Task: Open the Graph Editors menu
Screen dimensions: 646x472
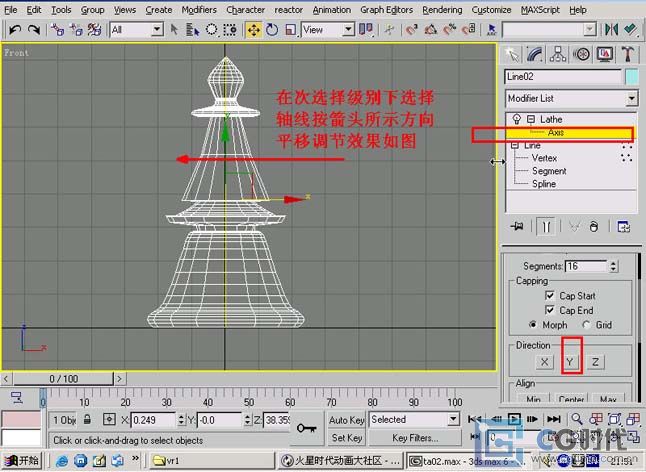Action: tap(386, 9)
